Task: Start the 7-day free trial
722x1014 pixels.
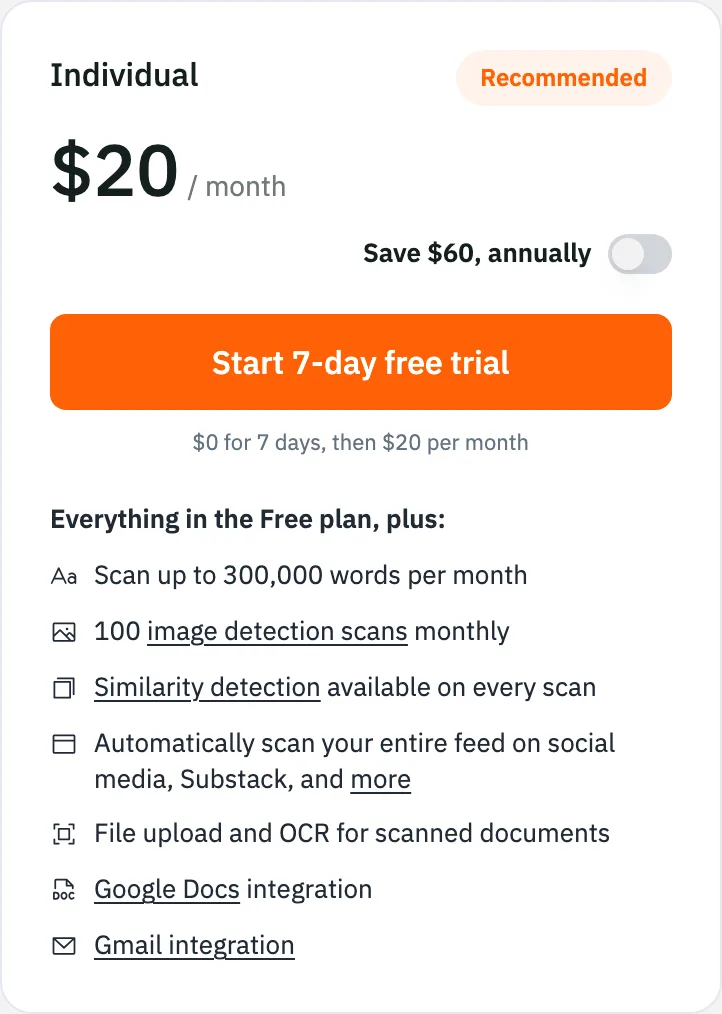Action: (361, 362)
